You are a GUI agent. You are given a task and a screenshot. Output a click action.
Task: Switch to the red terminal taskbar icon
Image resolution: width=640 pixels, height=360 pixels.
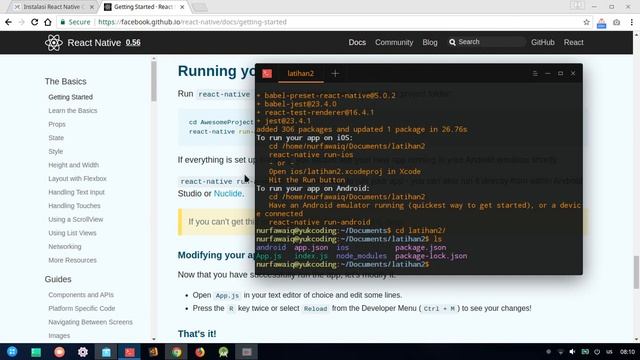130,352
